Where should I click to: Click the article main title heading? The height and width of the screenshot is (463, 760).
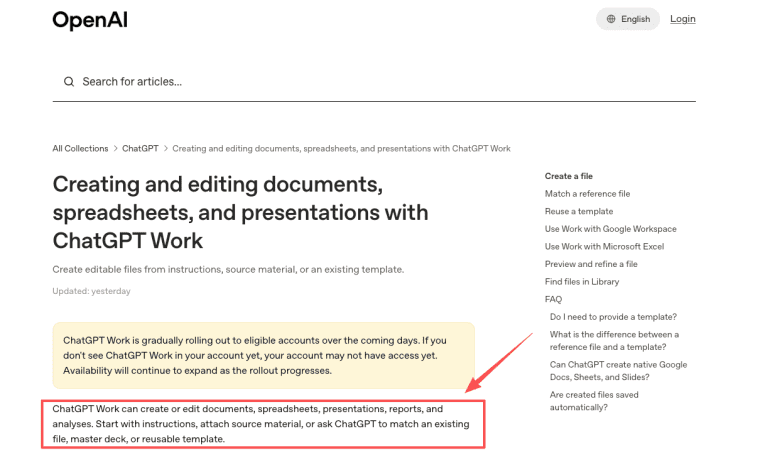click(x=240, y=212)
